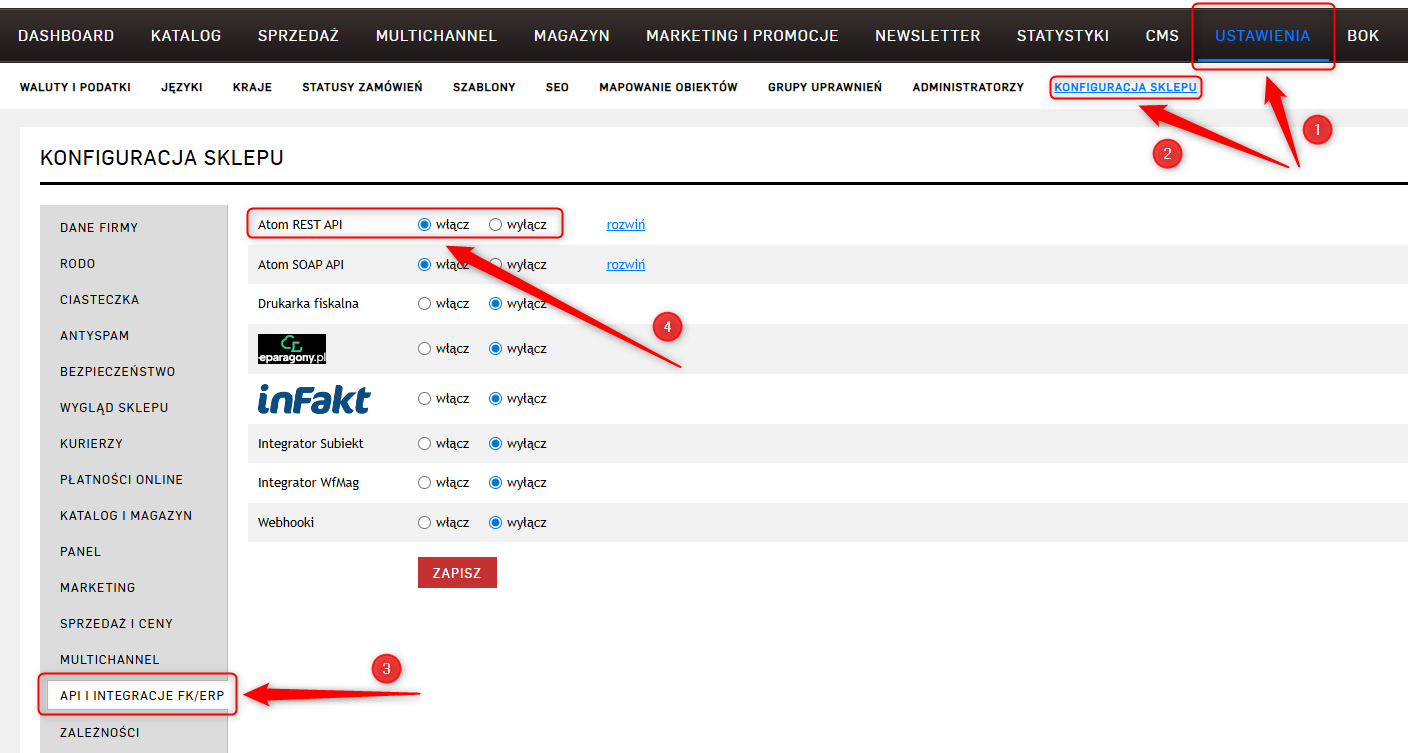Enable Atom REST API with włącz

tap(424, 225)
